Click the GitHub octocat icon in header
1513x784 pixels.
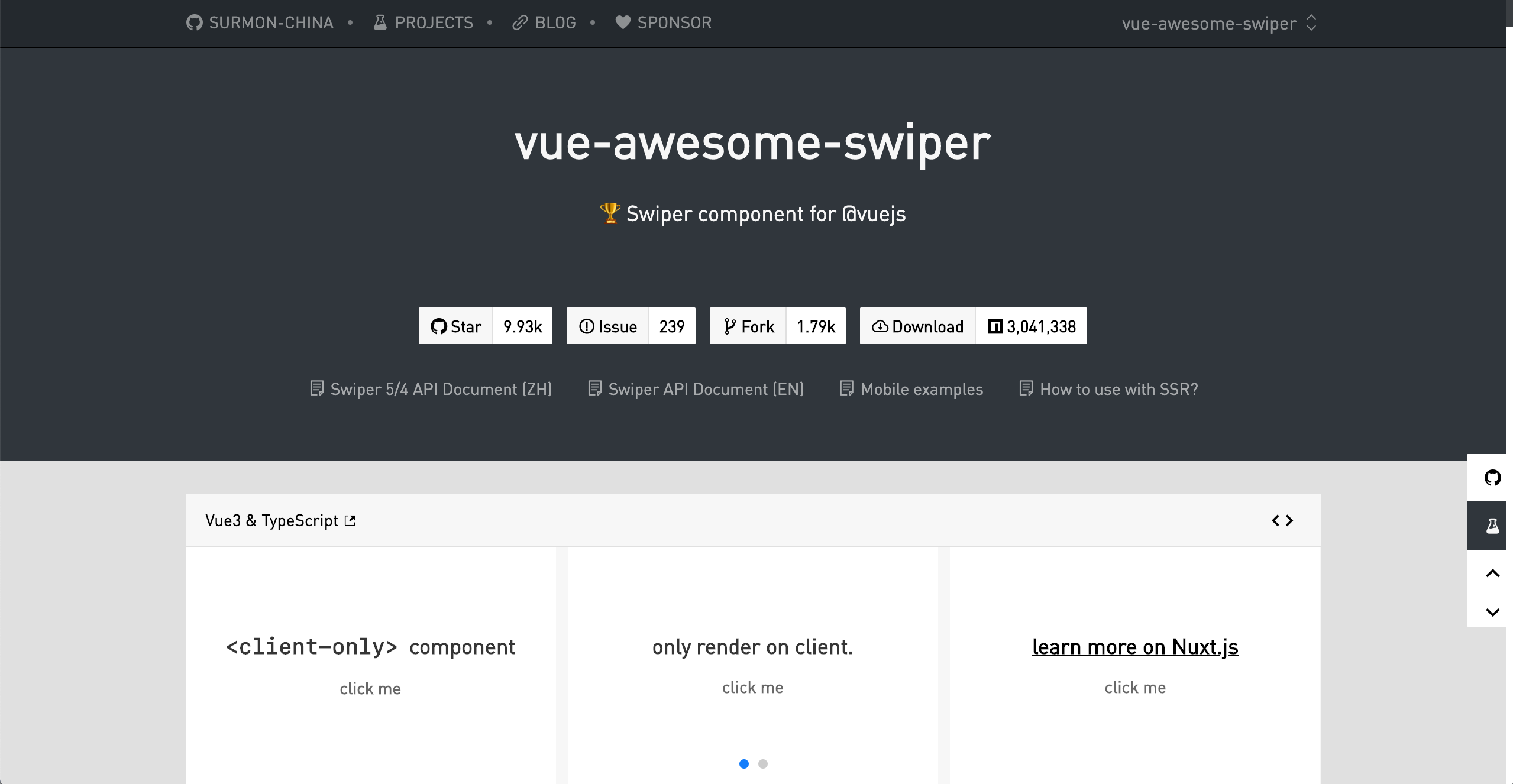[x=195, y=22]
